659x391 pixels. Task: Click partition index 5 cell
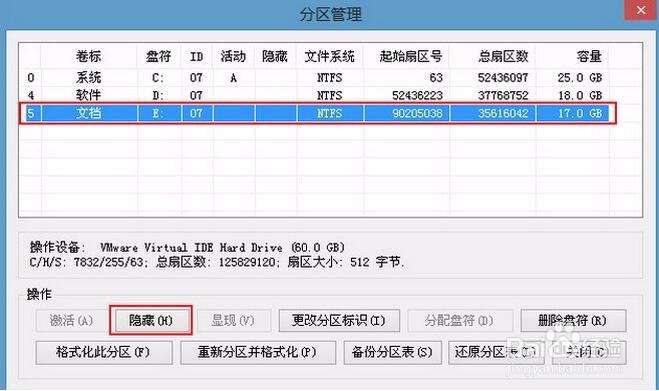[31, 113]
